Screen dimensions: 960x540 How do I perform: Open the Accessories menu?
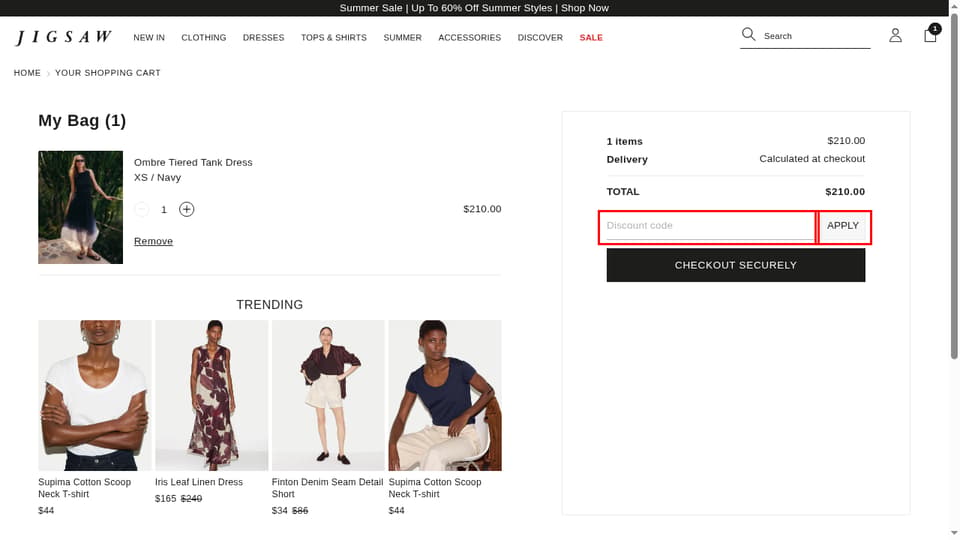point(470,37)
